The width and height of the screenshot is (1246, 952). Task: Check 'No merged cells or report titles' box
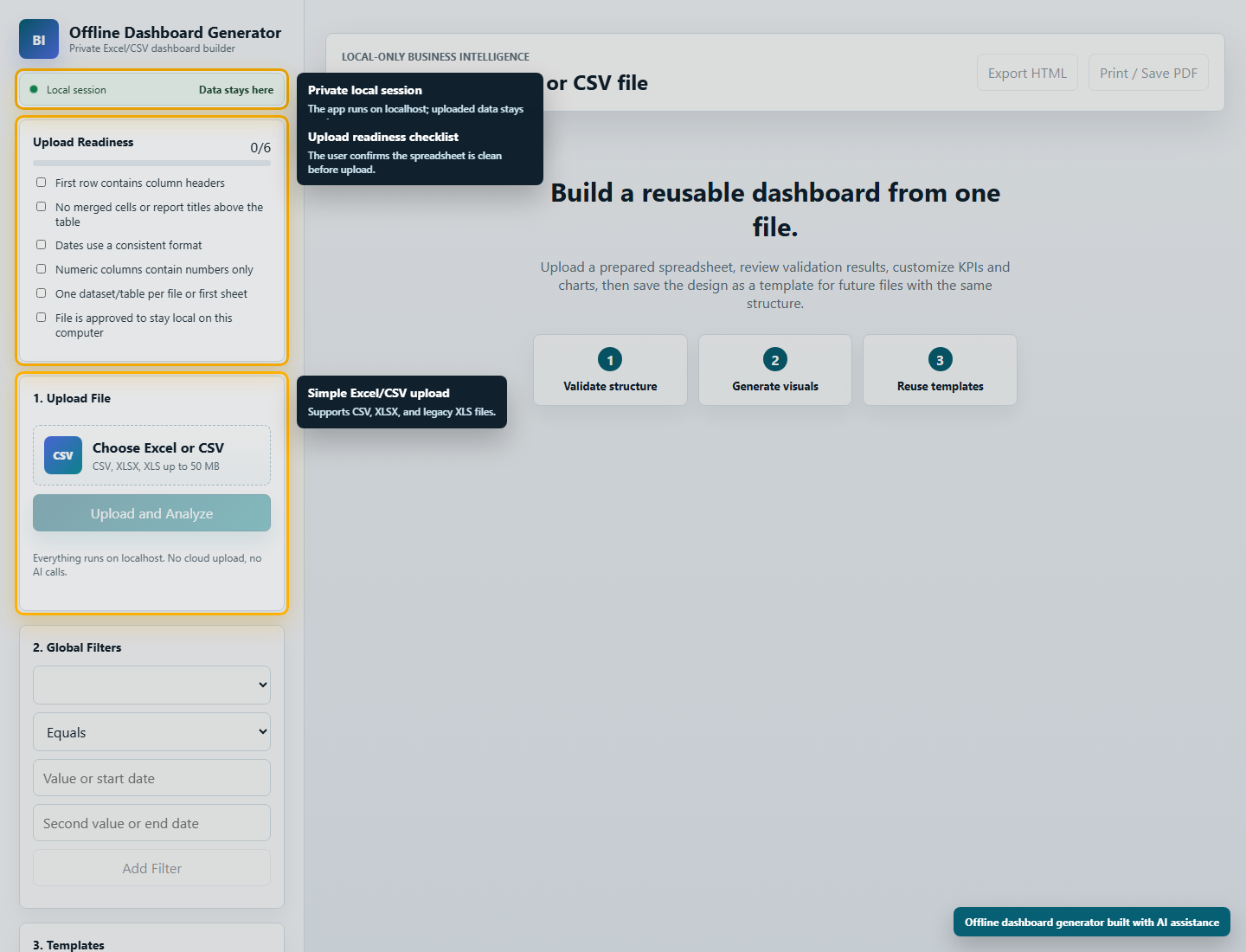click(x=41, y=207)
